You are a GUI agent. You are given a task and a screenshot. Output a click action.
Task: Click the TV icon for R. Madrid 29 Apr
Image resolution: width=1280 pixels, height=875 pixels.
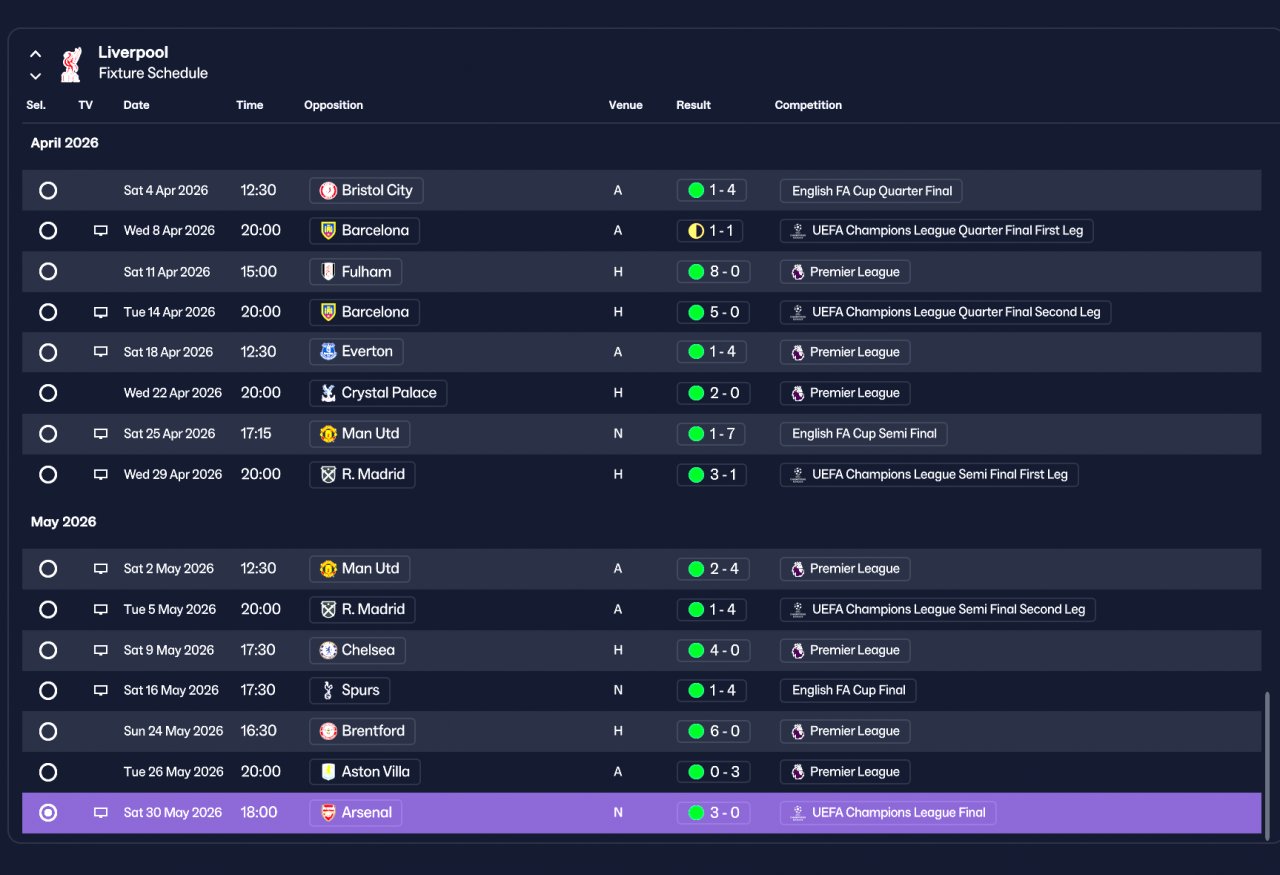coord(101,475)
